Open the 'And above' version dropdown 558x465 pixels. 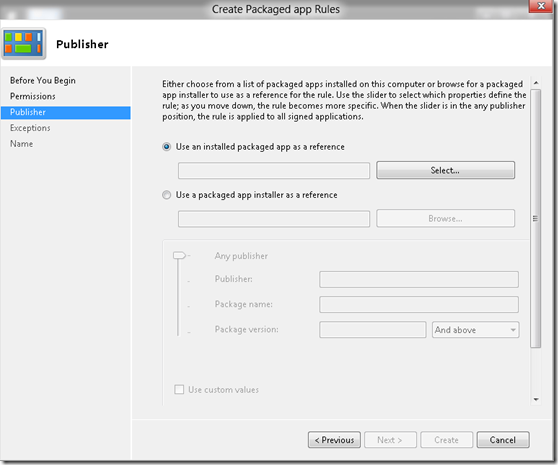pos(475,330)
